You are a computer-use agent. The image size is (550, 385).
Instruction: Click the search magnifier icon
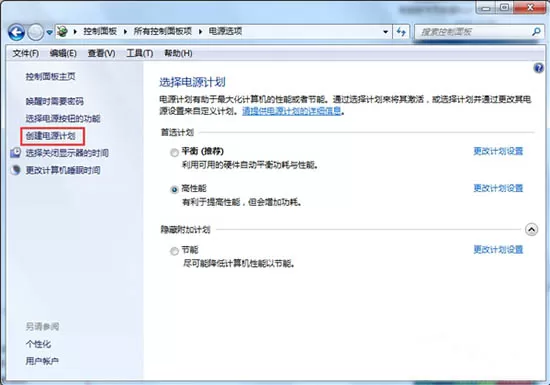click(536, 32)
